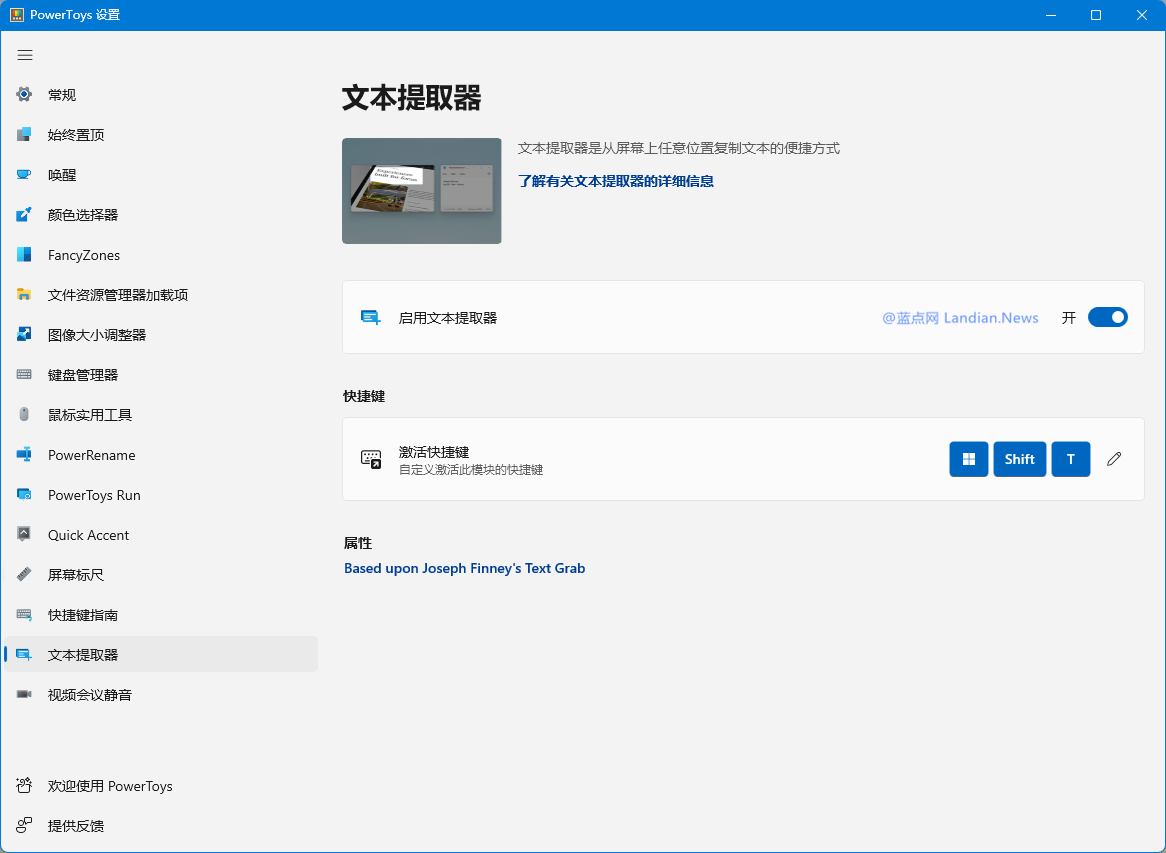The height and width of the screenshot is (853, 1166).
Task: Open Based upon Joseph Finney's Text Grab link
Action: [x=464, y=568]
